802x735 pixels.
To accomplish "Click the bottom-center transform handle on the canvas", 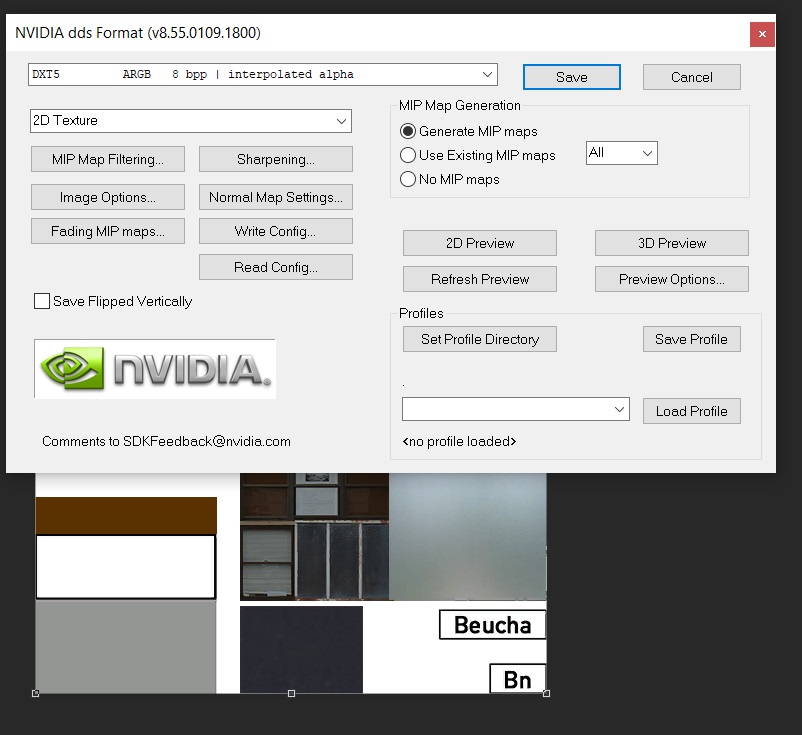I will 291,694.
